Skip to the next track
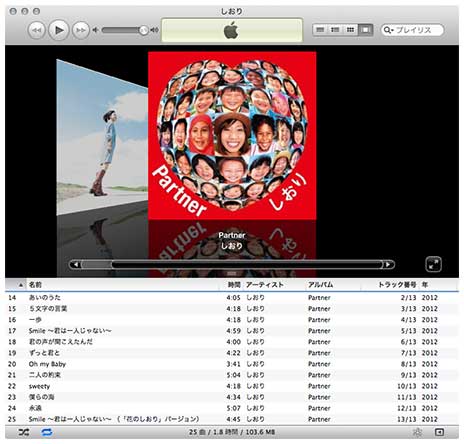Image resolution: width=464 pixels, height=444 pixels. point(81,30)
